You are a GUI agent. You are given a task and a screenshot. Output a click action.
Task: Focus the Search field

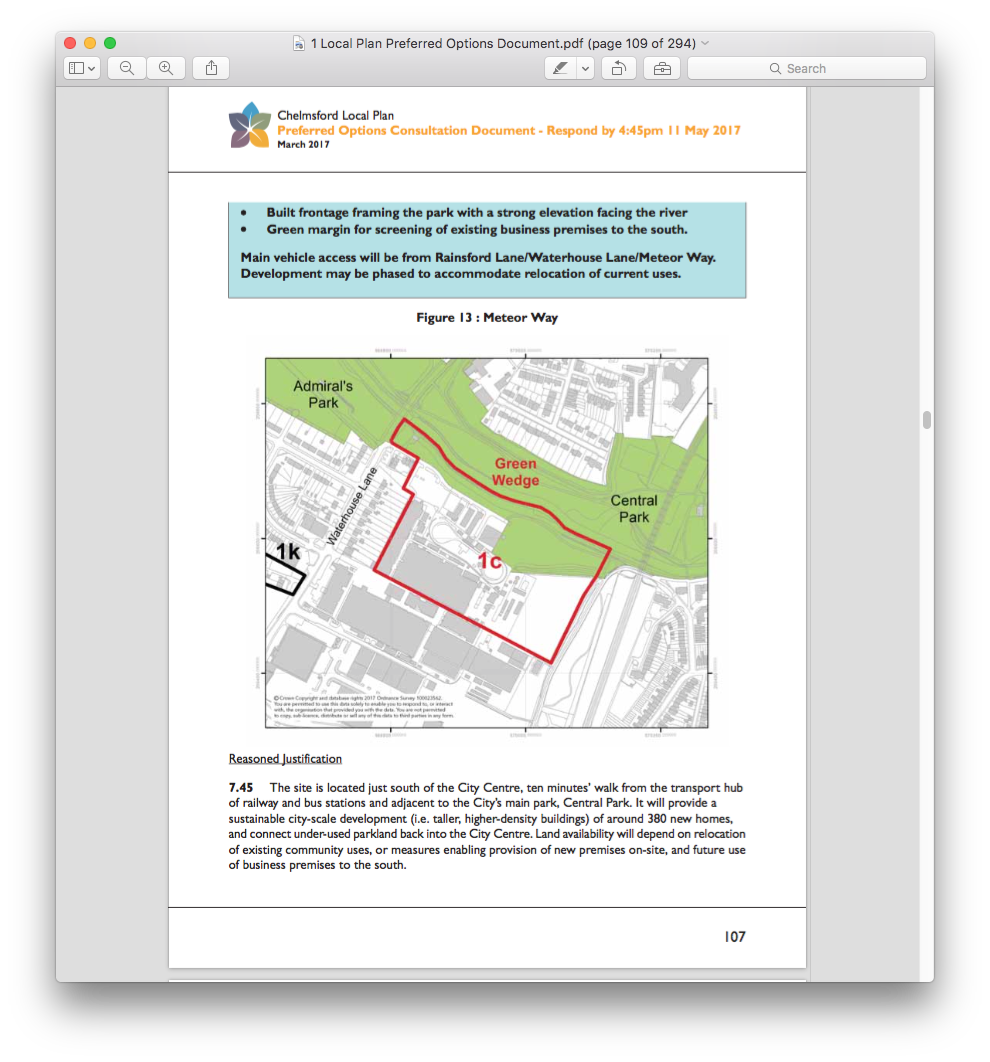(x=806, y=68)
